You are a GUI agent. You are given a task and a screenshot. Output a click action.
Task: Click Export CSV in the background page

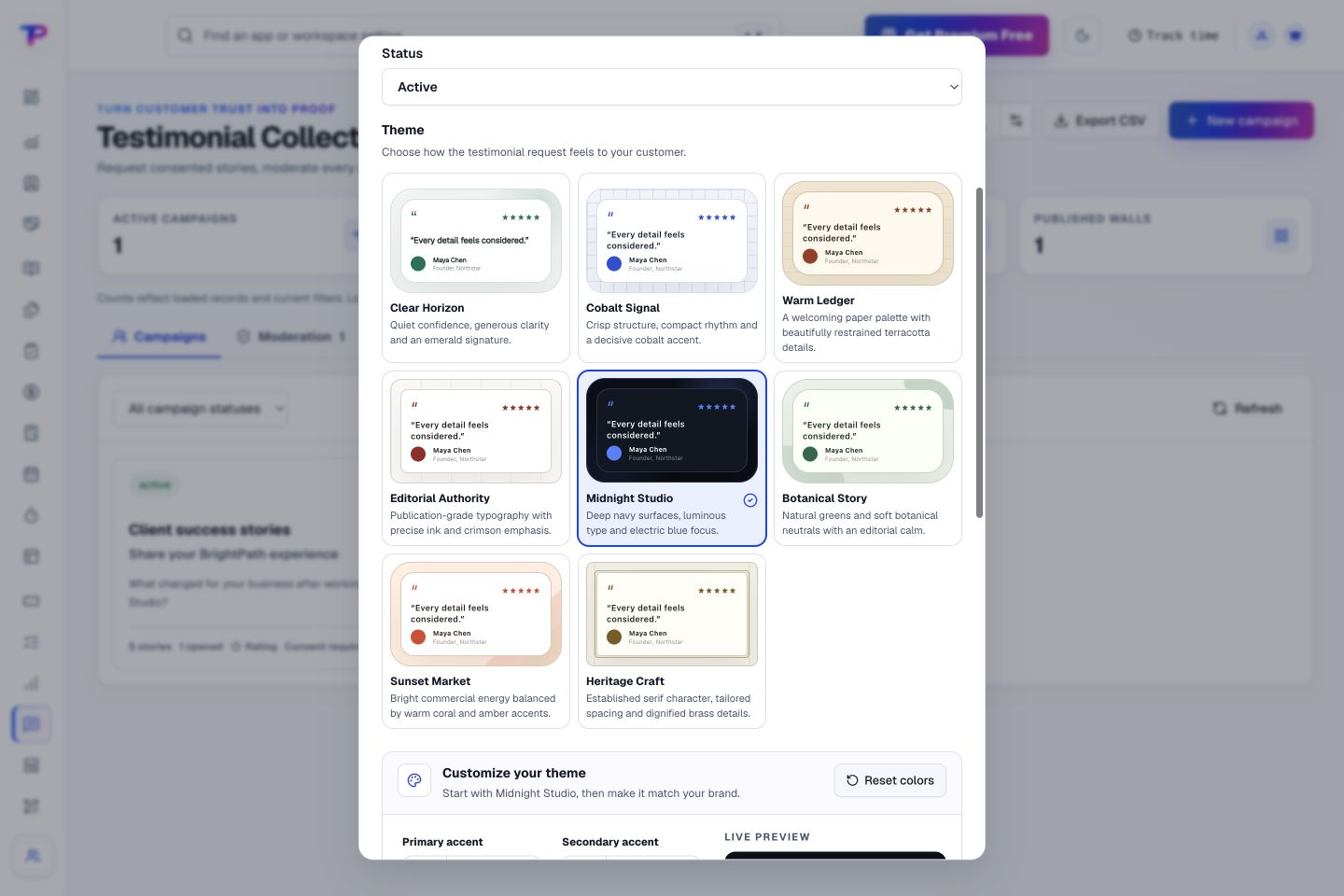tap(1099, 120)
